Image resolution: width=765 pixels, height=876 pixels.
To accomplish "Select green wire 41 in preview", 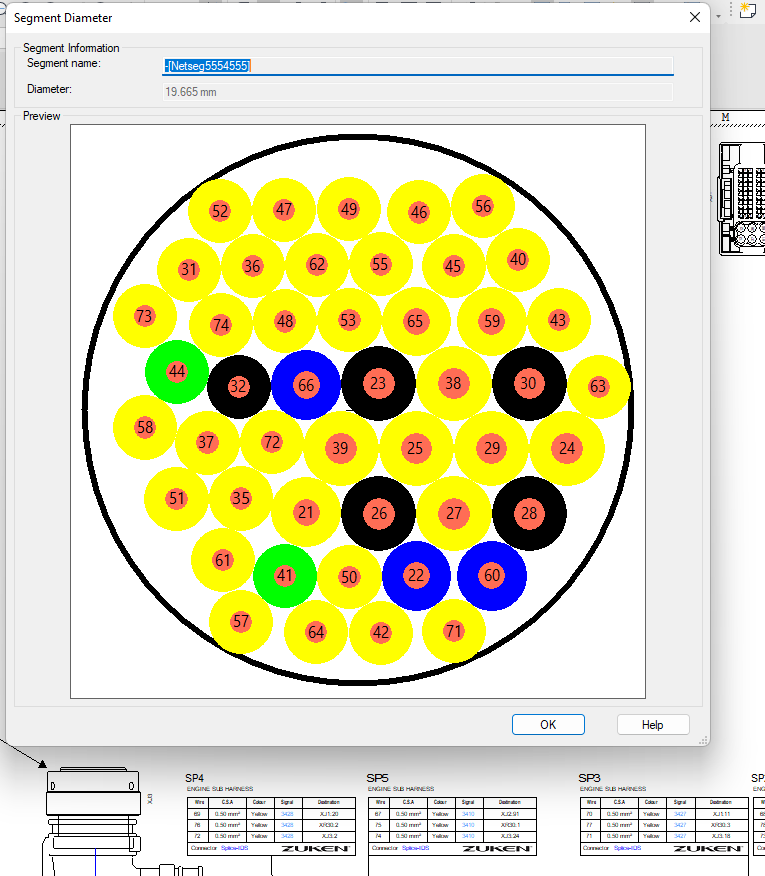I will [x=284, y=576].
